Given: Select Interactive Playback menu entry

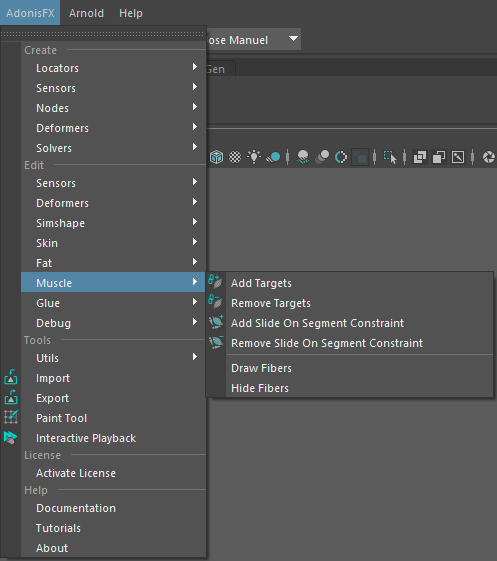Looking at the screenshot, I should [113, 438].
